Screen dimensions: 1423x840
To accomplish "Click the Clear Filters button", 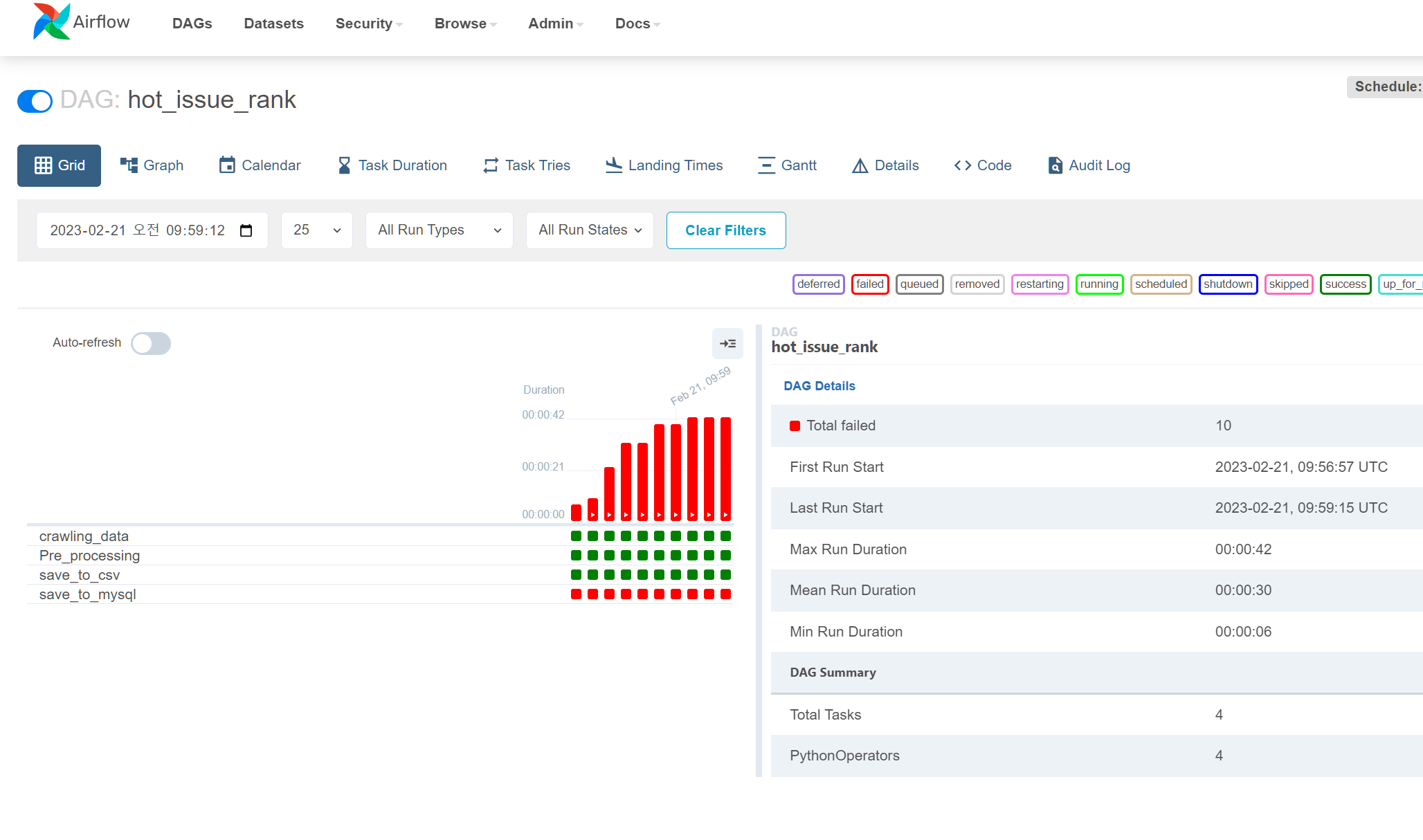I will coord(725,230).
